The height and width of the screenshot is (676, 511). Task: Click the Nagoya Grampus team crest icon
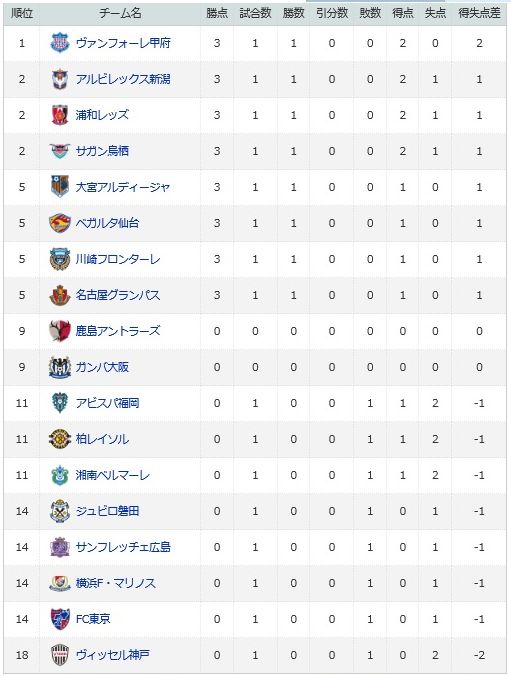[60, 295]
